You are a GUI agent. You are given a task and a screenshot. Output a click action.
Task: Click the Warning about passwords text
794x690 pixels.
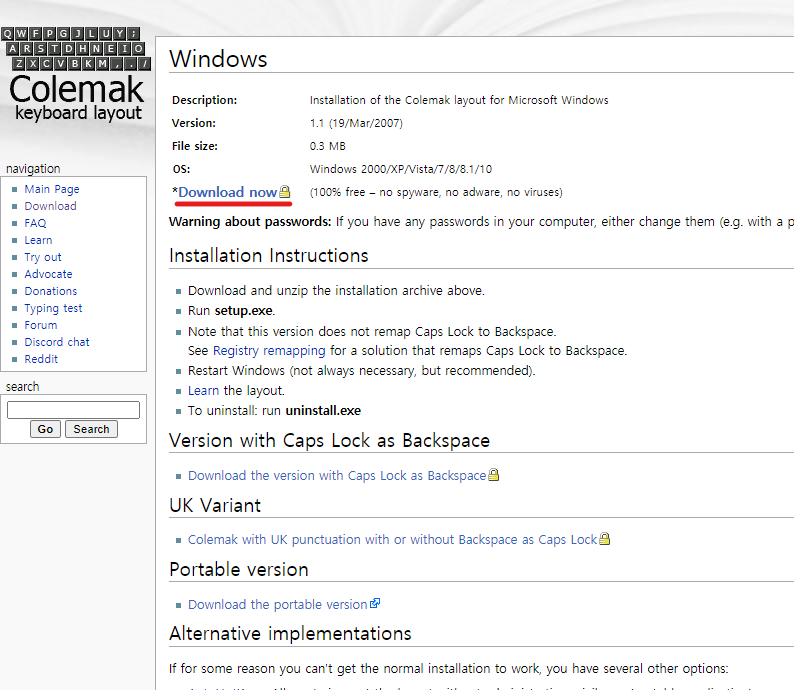pyautogui.click(x=250, y=222)
